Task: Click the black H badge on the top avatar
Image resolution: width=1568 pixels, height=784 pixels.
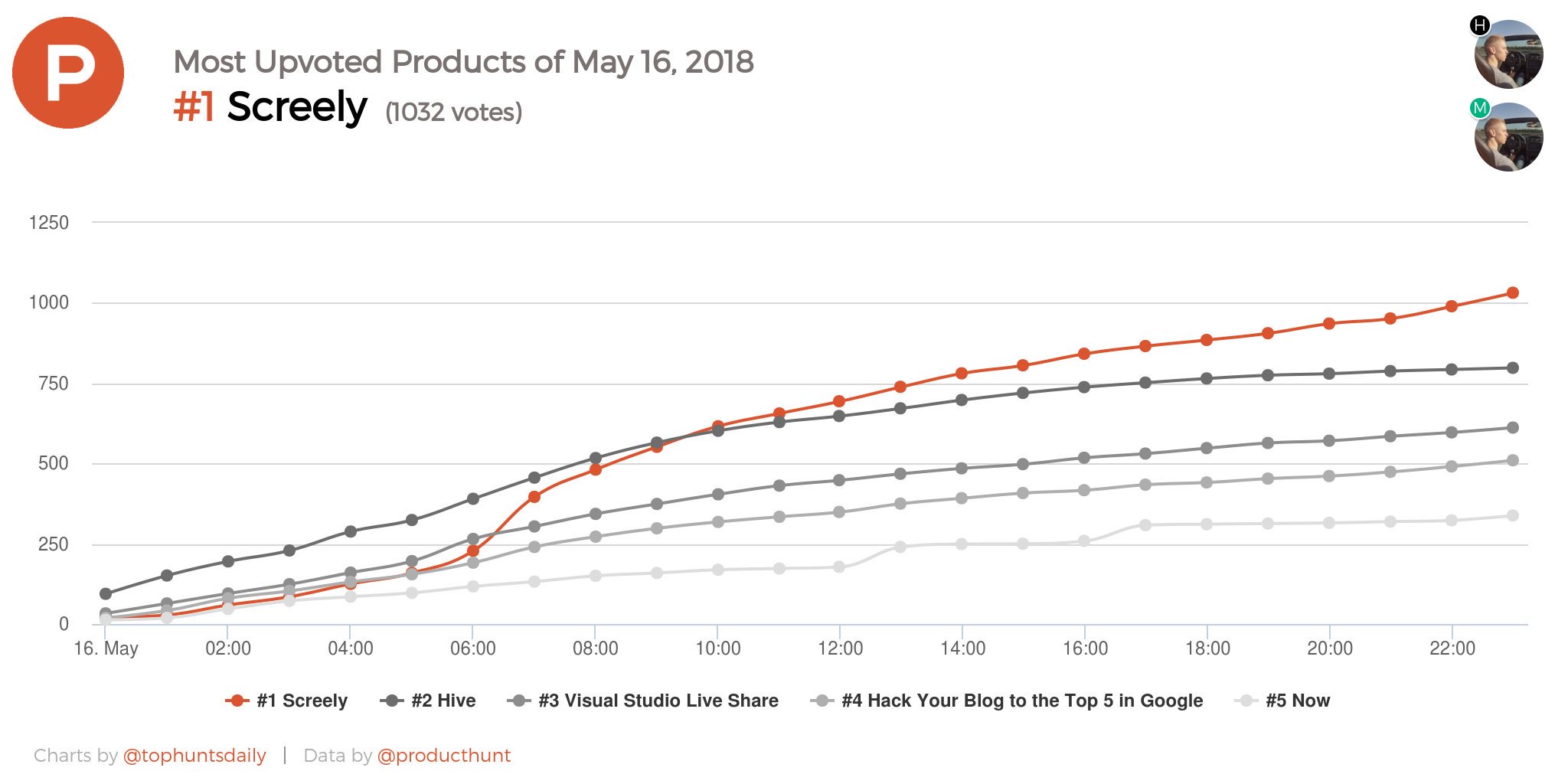Action: click(x=1481, y=25)
